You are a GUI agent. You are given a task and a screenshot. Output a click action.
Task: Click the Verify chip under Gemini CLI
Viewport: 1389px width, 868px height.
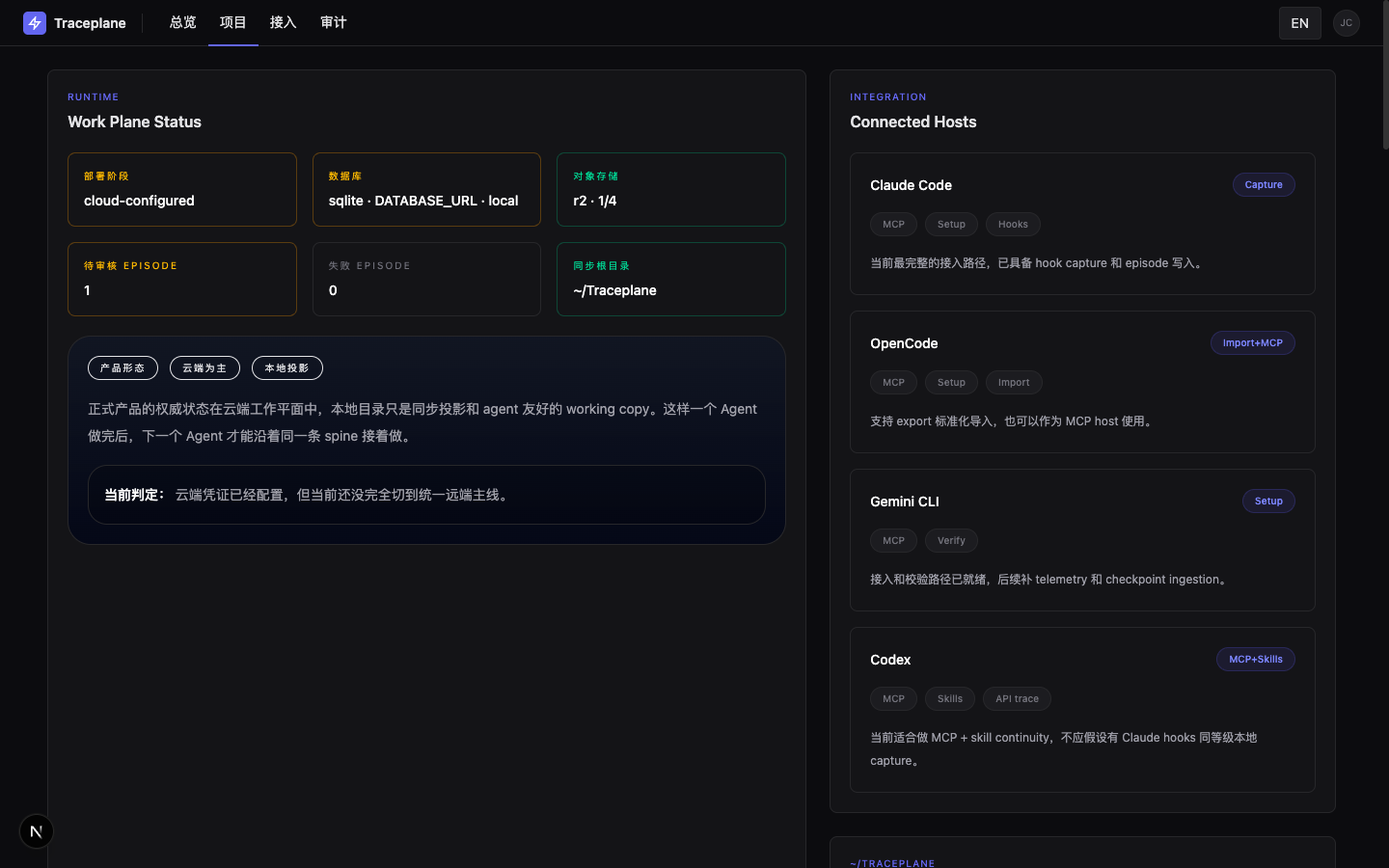951,540
